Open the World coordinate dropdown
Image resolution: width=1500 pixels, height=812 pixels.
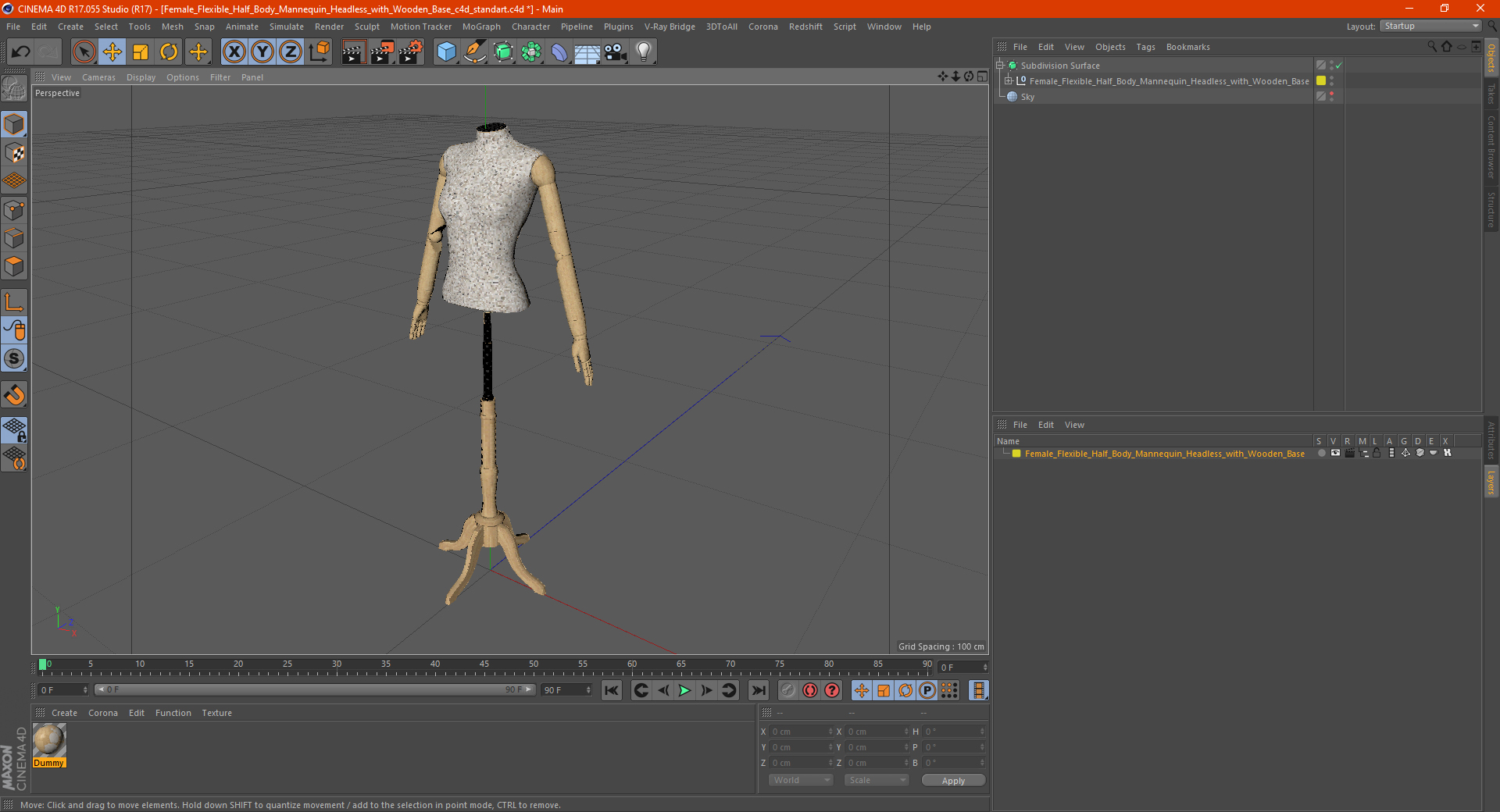(801, 780)
